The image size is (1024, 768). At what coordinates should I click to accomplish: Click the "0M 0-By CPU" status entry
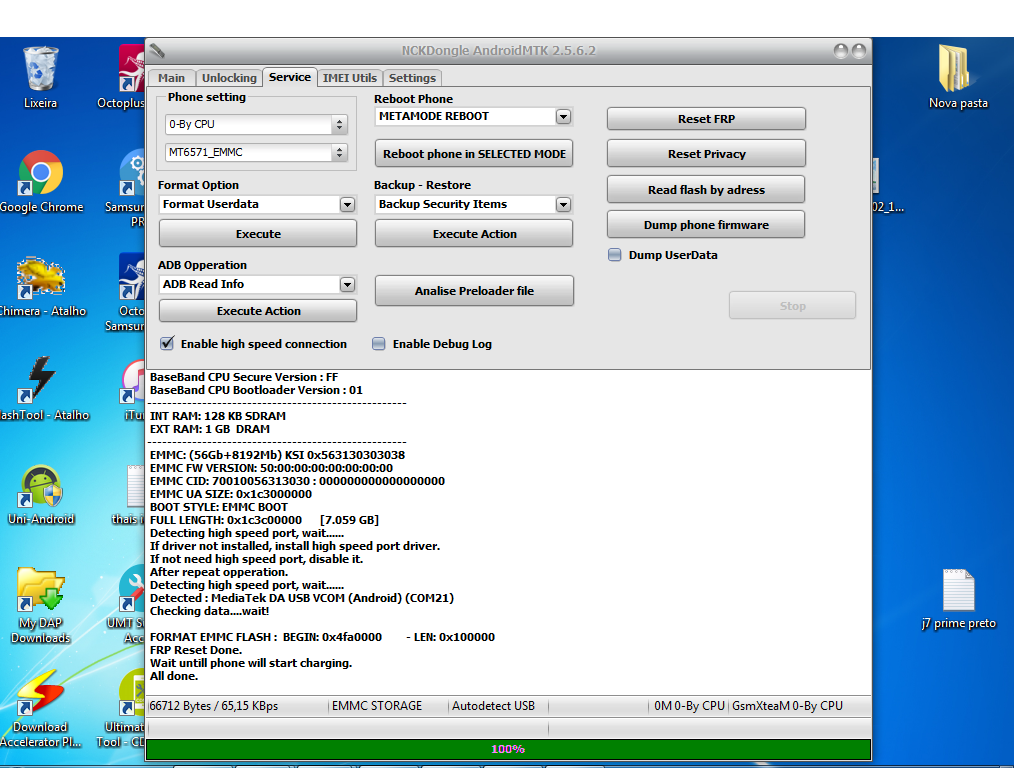pos(690,706)
